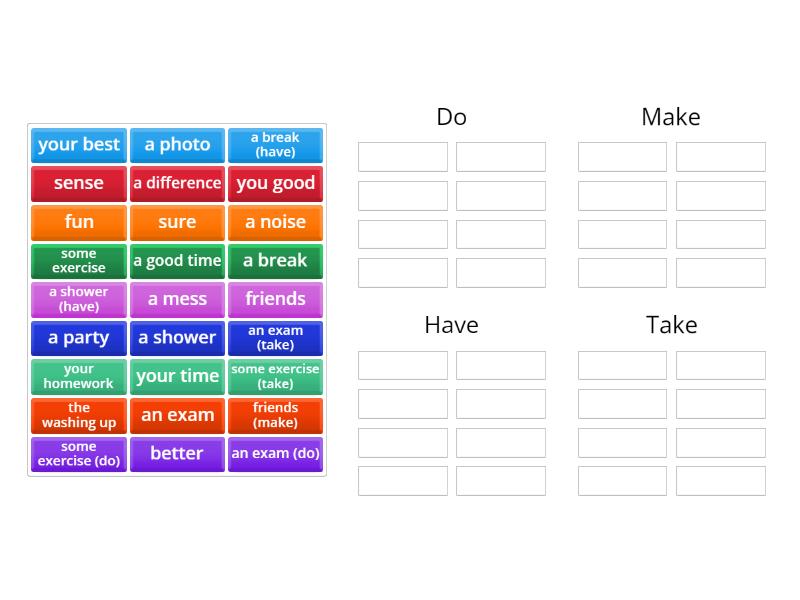Viewport: 800px width, 600px height.
Task: Pick the 'a noise' tile
Action: pyautogui.click(x=276, y=222)
